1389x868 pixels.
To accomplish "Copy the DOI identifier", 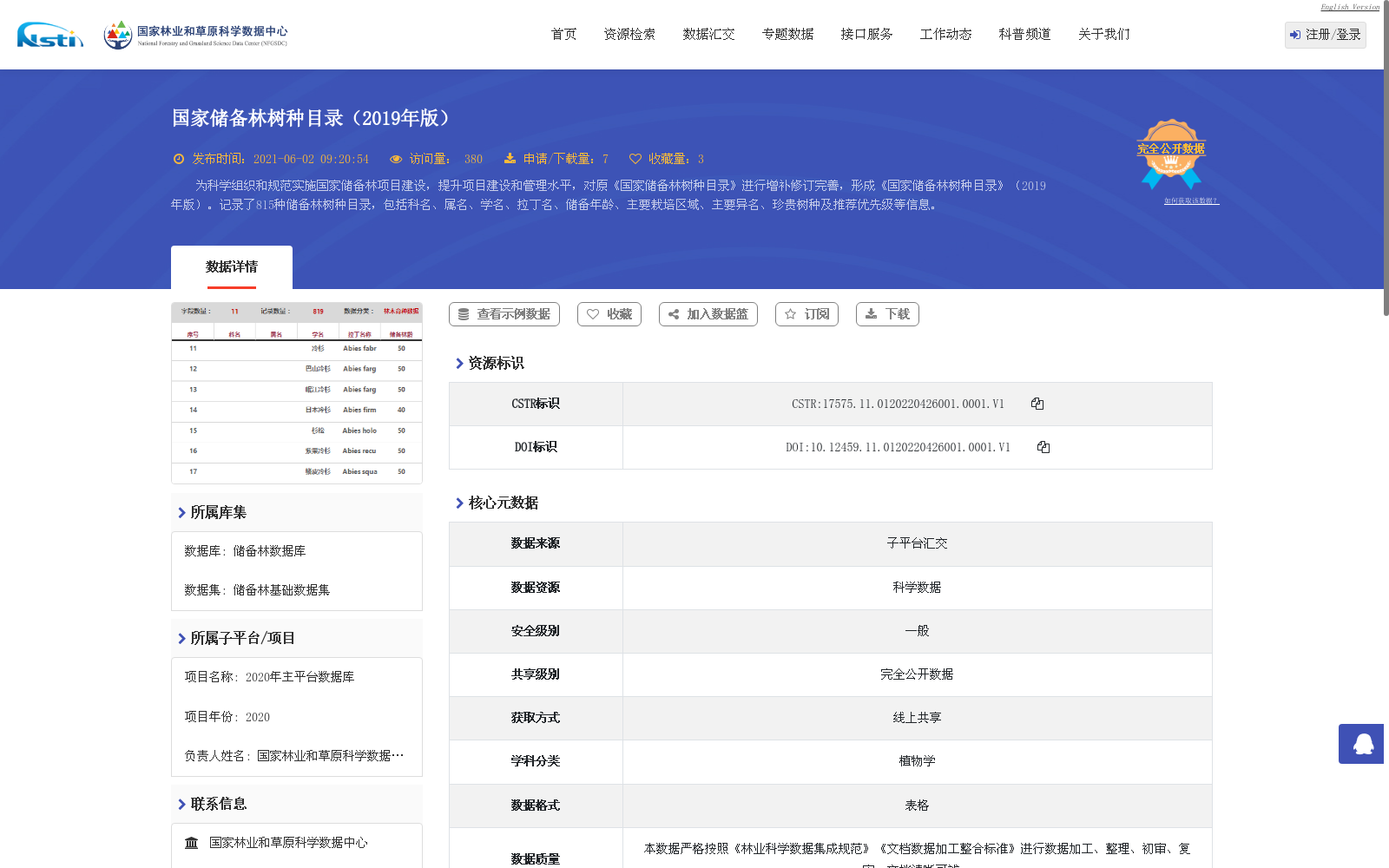I will (x=1043, y=447).
